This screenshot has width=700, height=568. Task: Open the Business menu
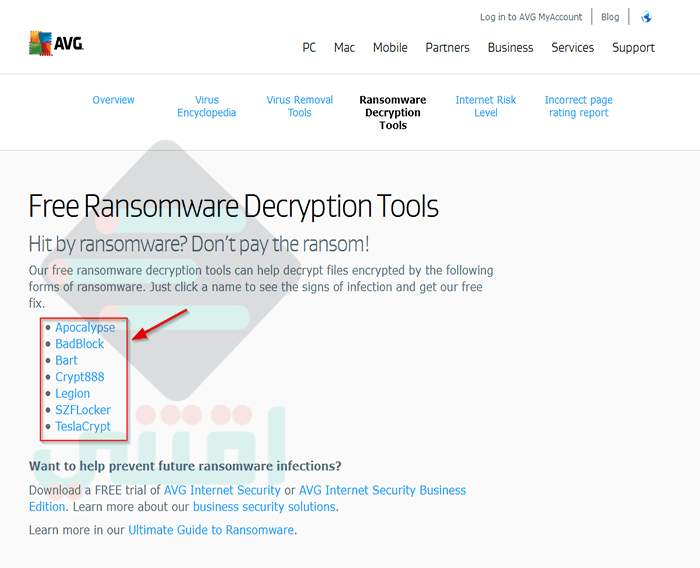[510, 47]
